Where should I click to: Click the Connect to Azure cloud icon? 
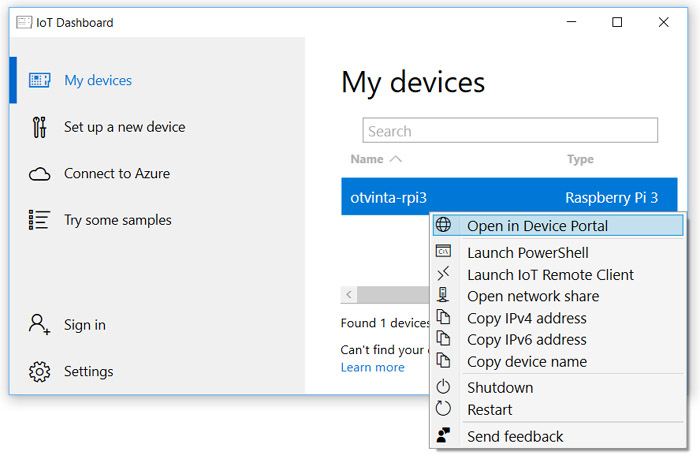point(40,174)
